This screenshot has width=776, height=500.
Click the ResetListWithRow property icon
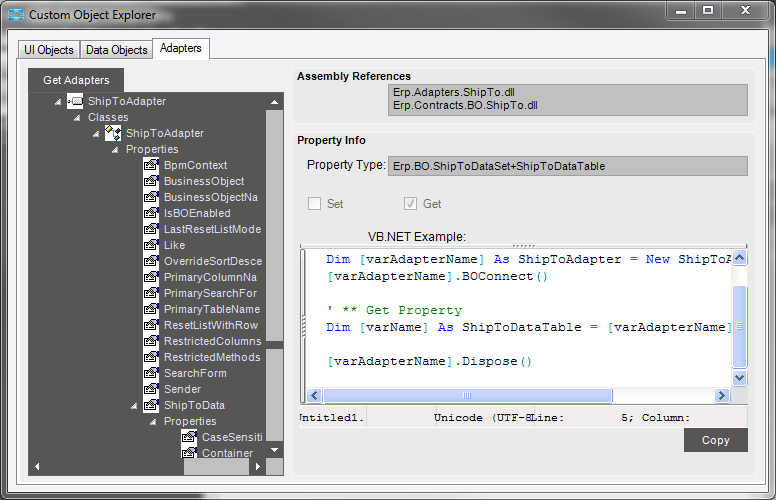click(151, 325)
